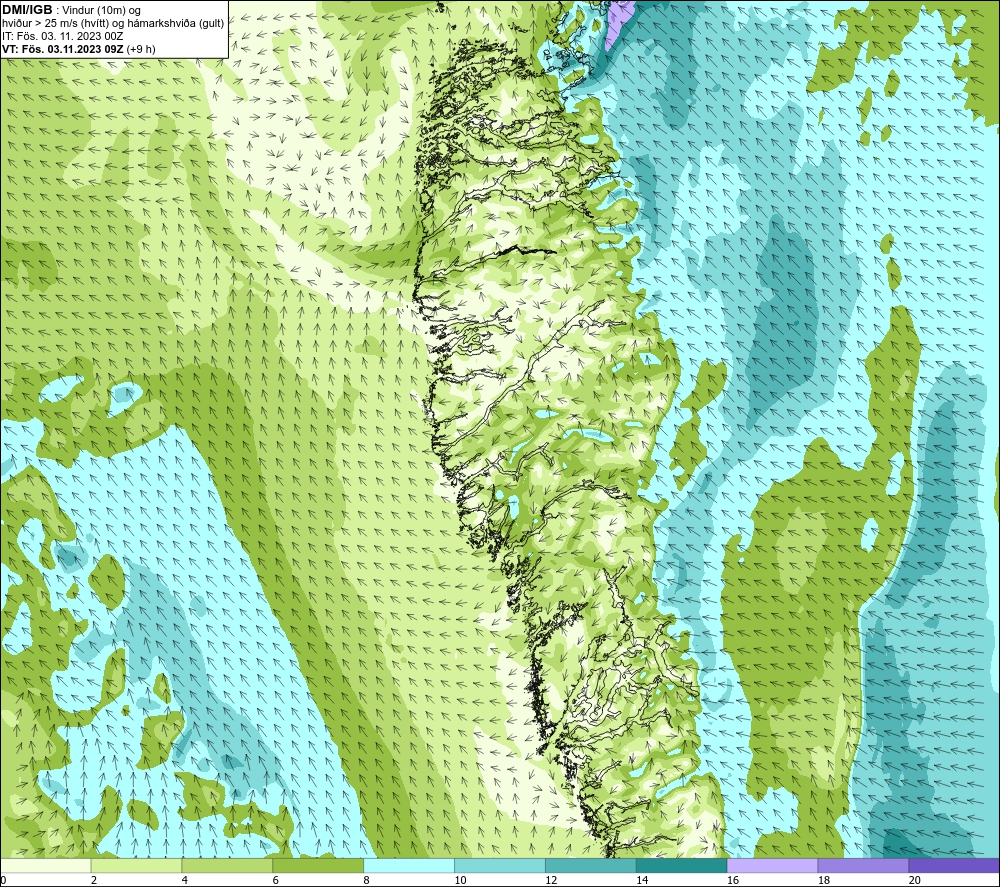Click the 8–10 m/s light cyan legend swatch
Screen dimensions: 1000x887
(409, 865)
